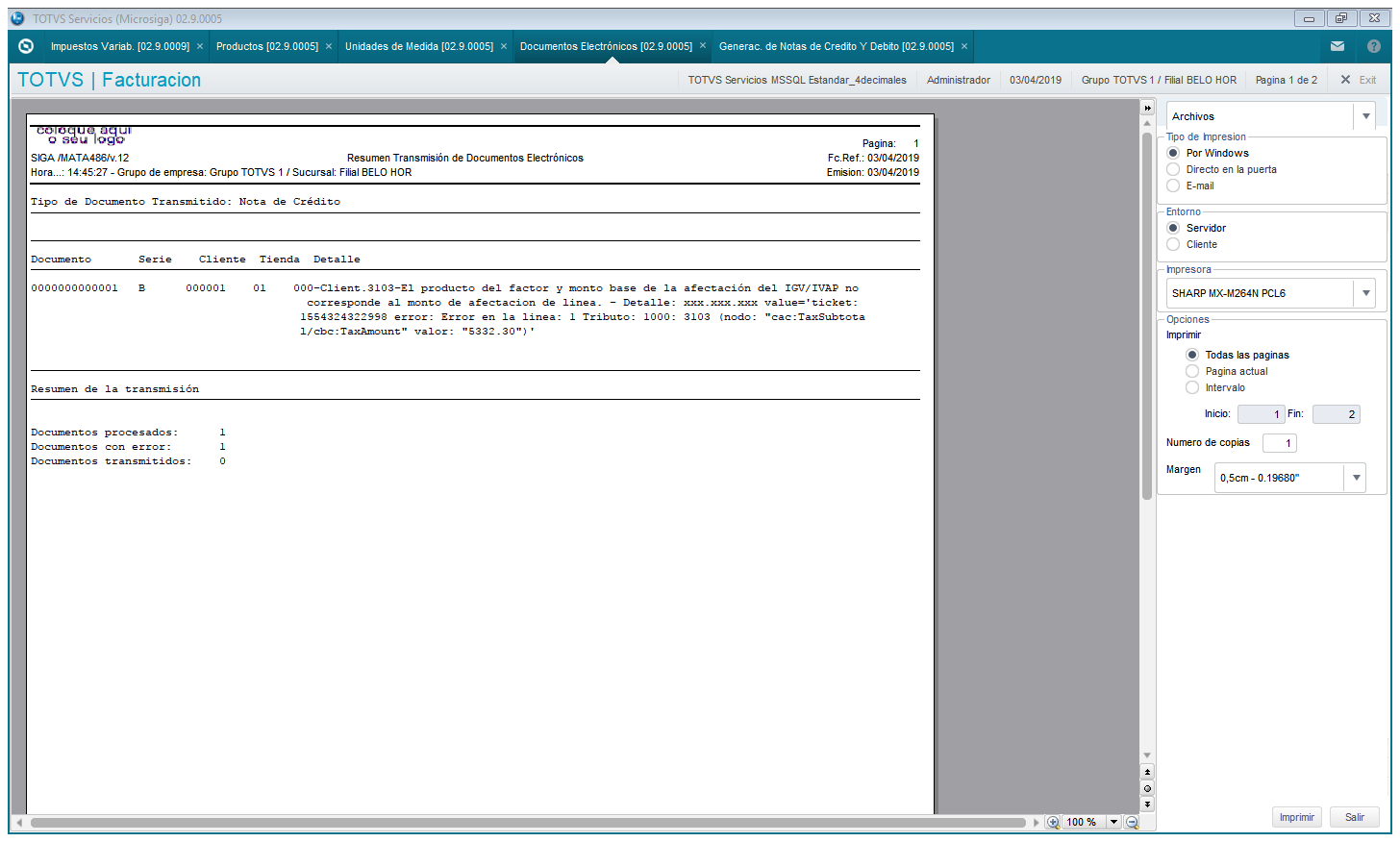Click 'Resumen de la transmisión' heading
The image size is (1400, 842).
pyautogui.click(x=114, y=389)
